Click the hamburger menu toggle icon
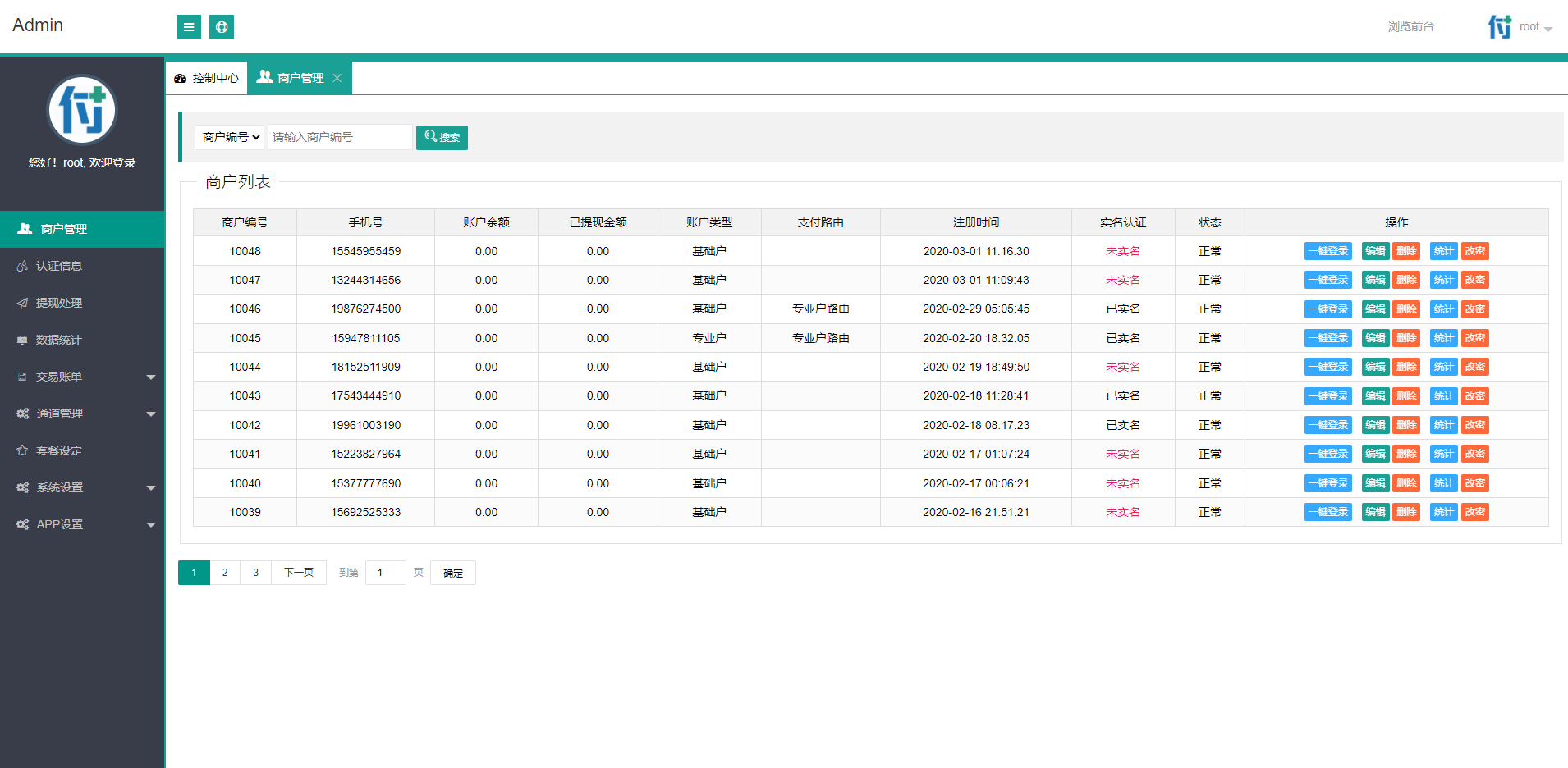The width and height of the screenshot is (1568, 768). (x=189, y=27)
